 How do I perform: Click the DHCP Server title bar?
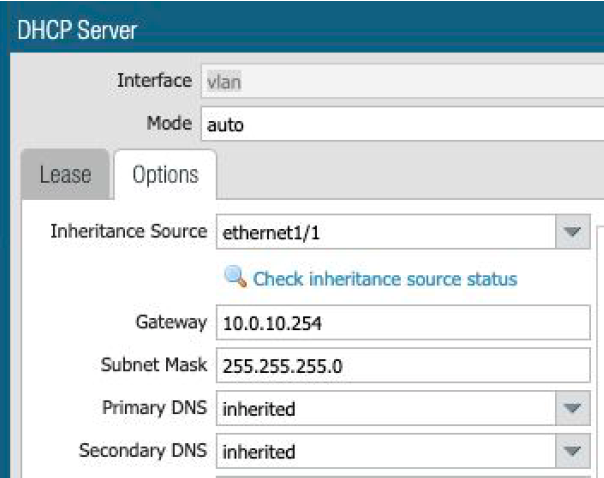tap(300, 29)
